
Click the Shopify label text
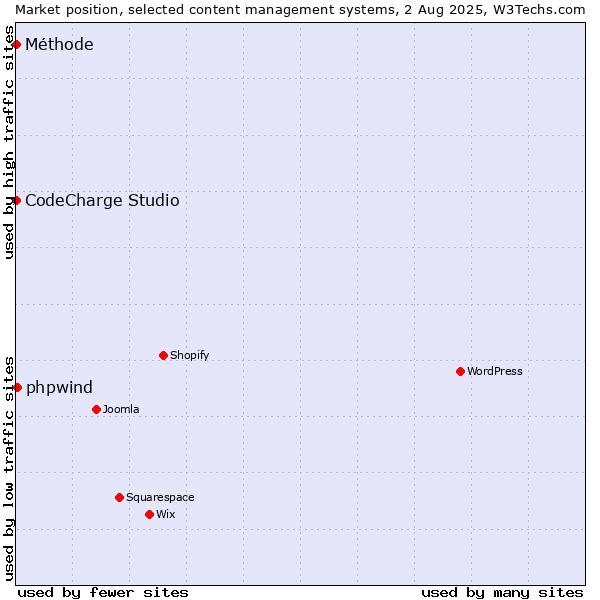(189, 355)
